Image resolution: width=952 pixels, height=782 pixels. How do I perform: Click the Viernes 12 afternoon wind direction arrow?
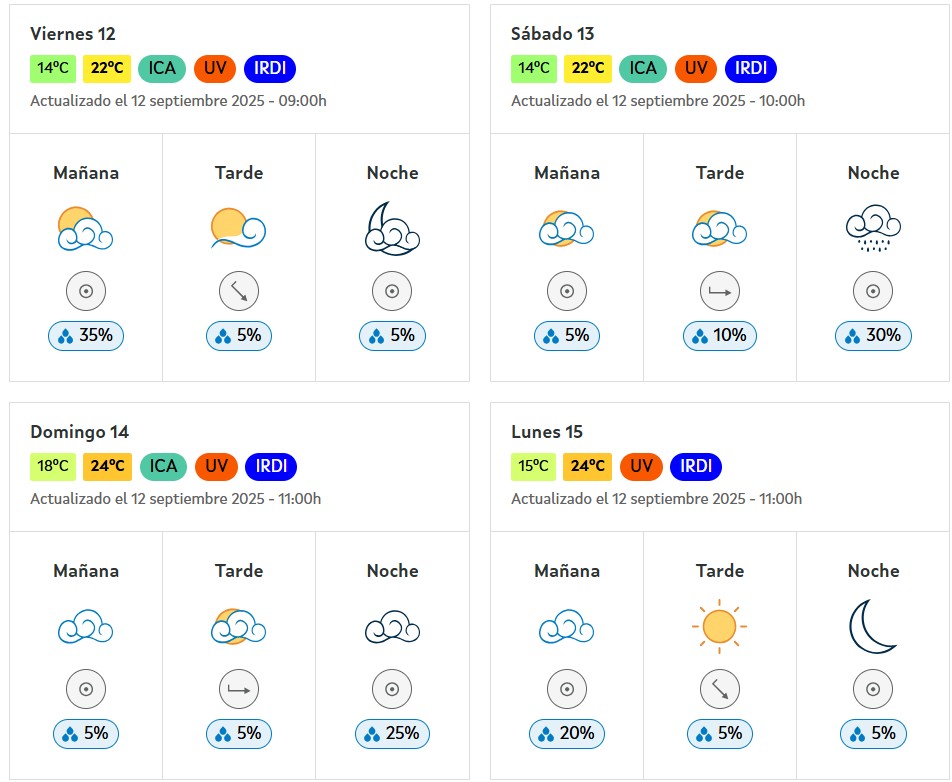[239, 291]
